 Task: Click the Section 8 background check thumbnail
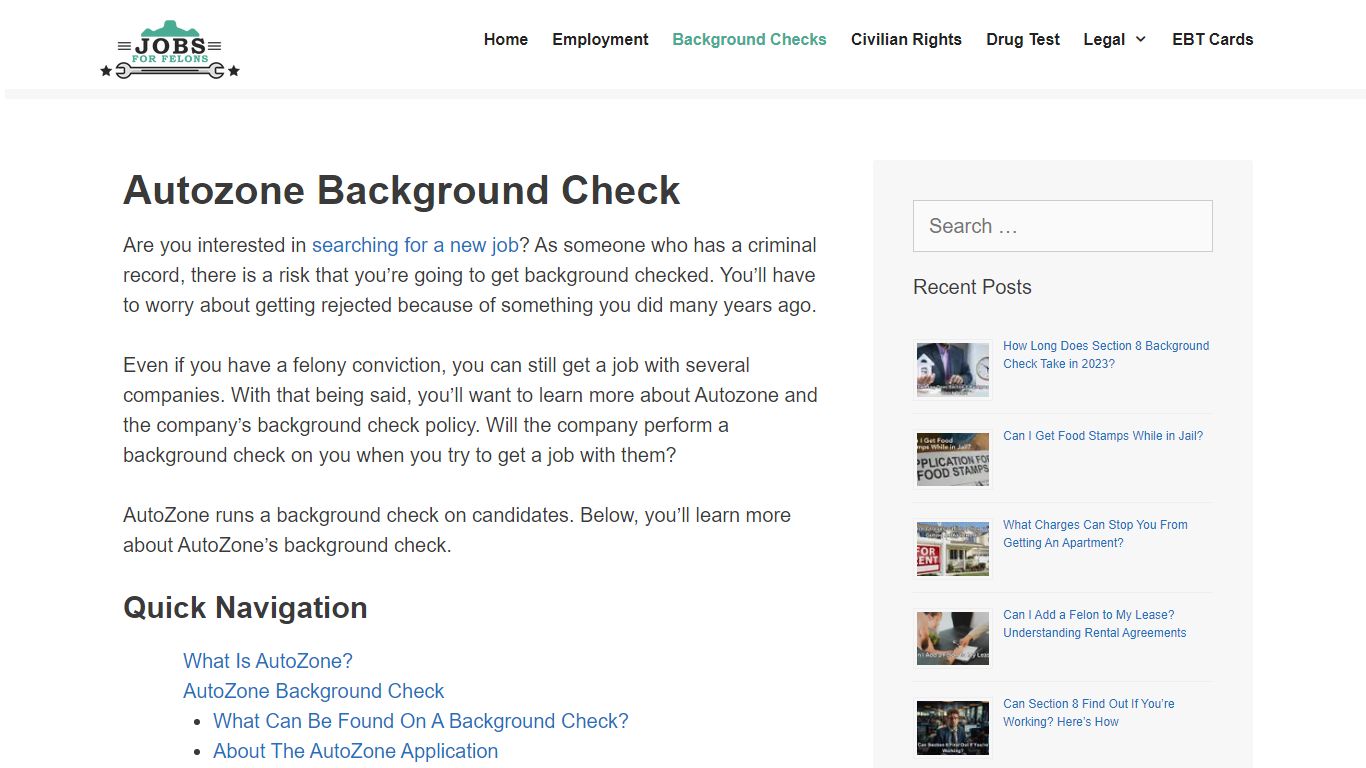click(953, 370)
